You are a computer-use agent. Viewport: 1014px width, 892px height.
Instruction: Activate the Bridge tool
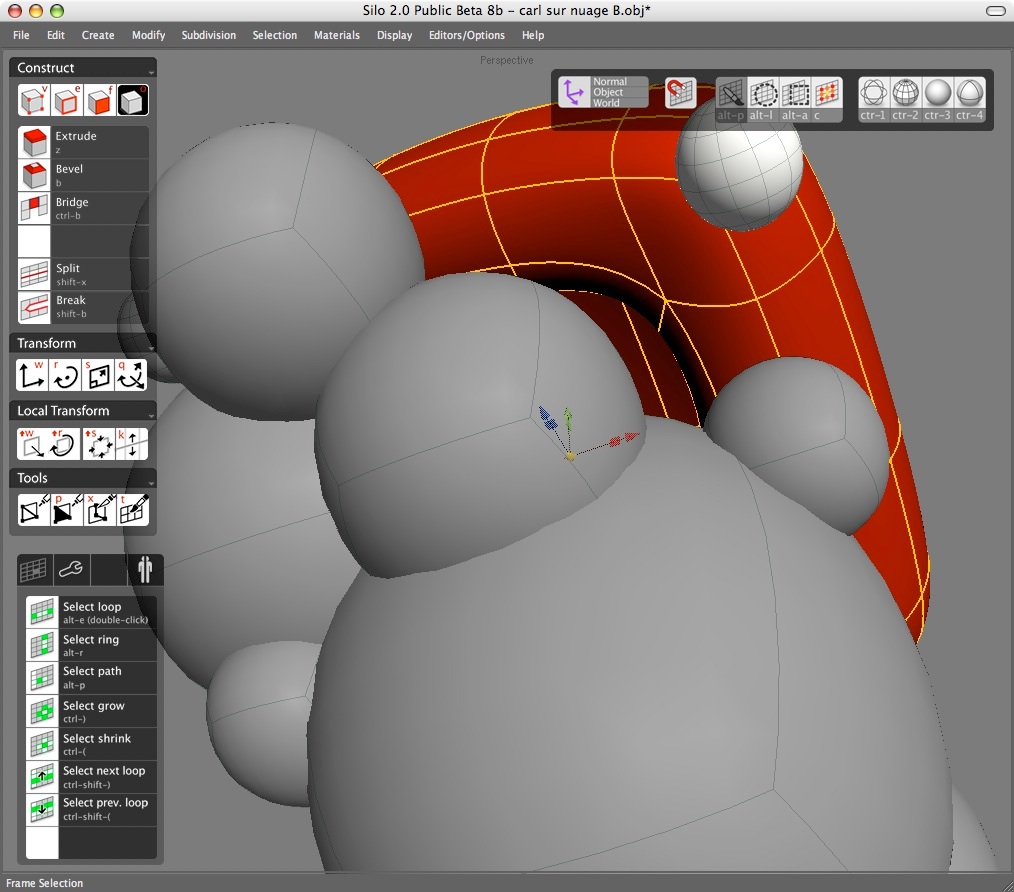coord(34,208)
